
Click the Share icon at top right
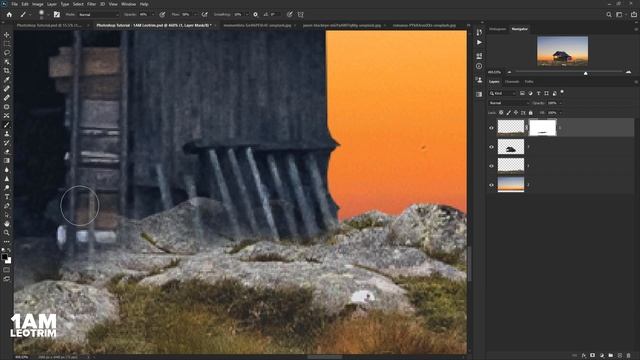point(633,14)
